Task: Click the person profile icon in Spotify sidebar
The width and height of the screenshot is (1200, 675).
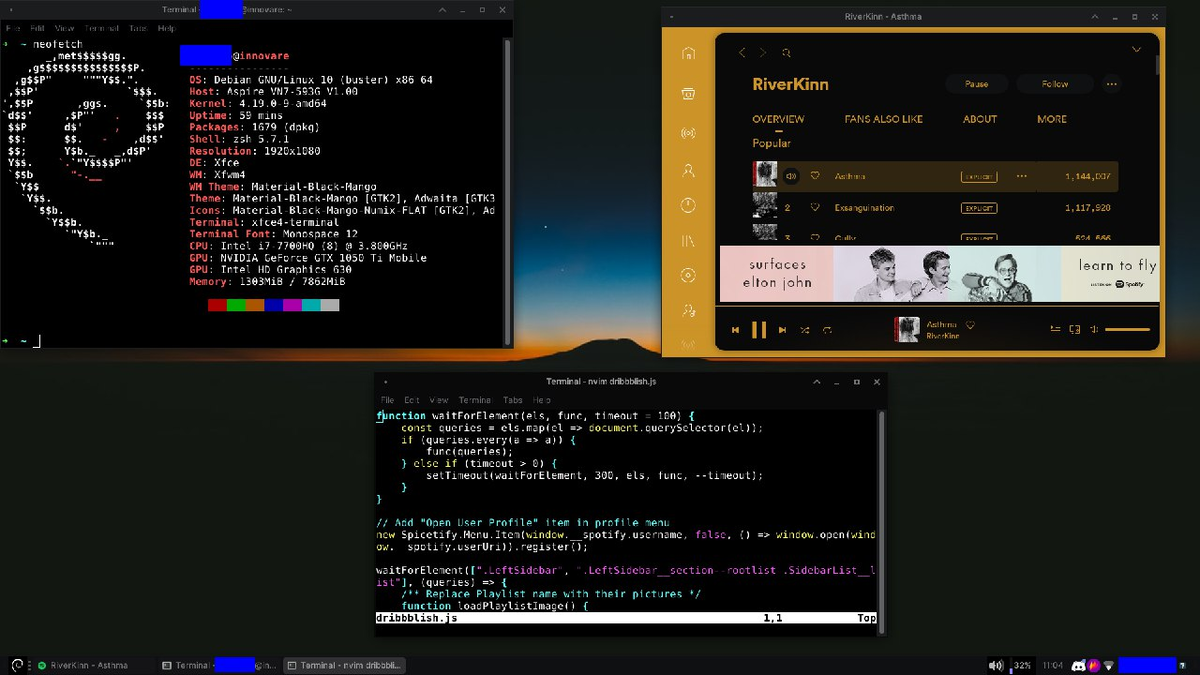Action: point(688,171)
